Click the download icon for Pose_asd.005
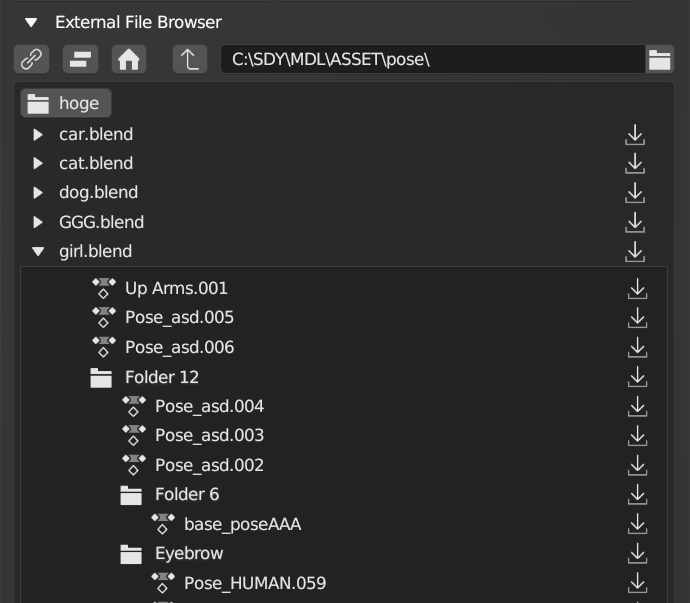The image size is (690, 603). point(637,318)
